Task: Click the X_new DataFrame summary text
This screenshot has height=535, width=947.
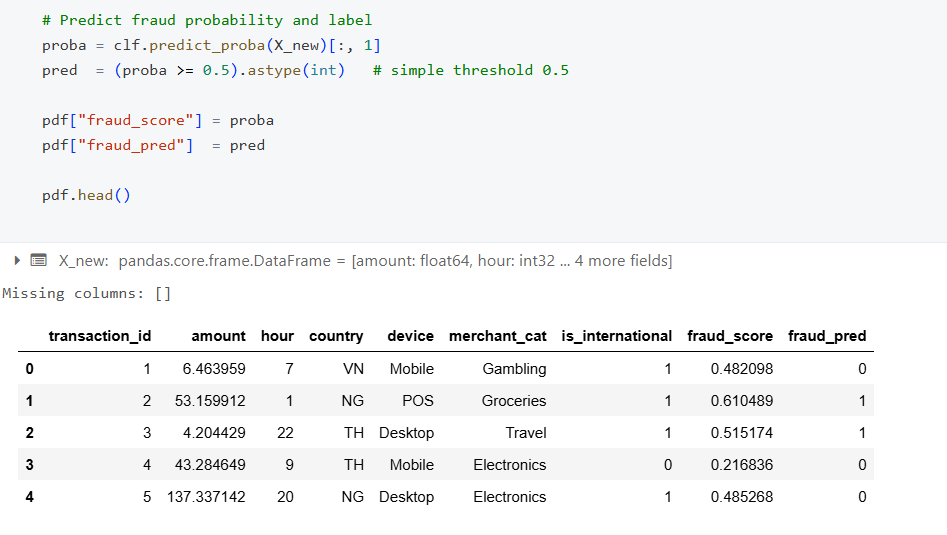Action: click(x=365, y=261)
